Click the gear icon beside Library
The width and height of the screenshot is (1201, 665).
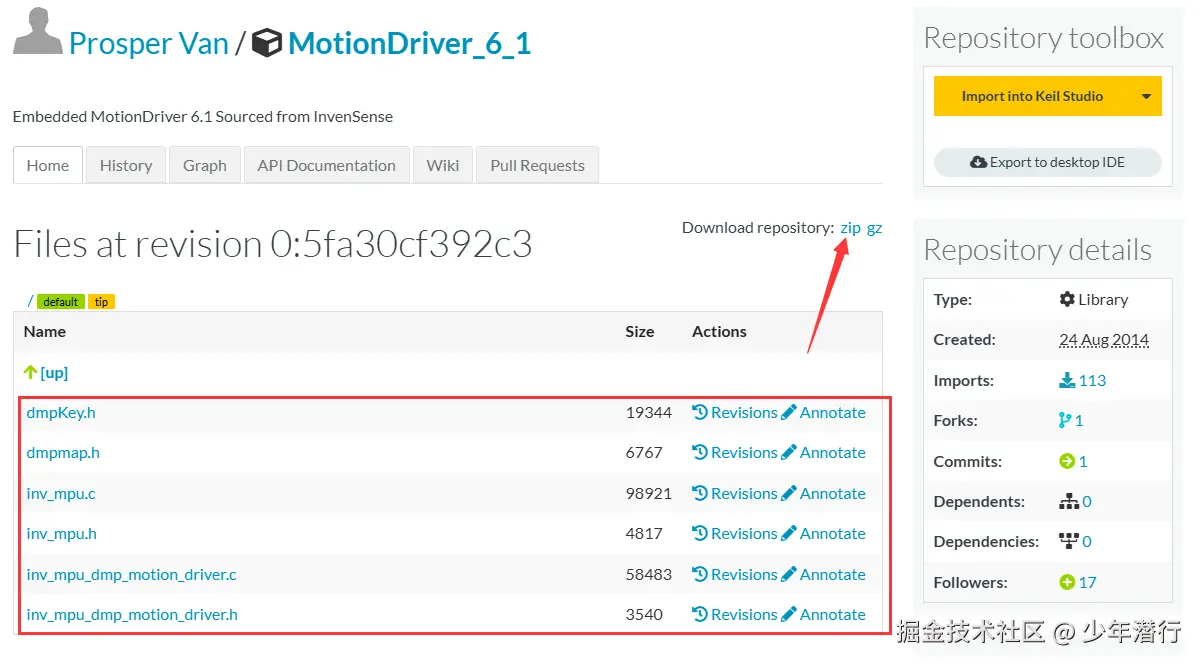point(1067,299)
